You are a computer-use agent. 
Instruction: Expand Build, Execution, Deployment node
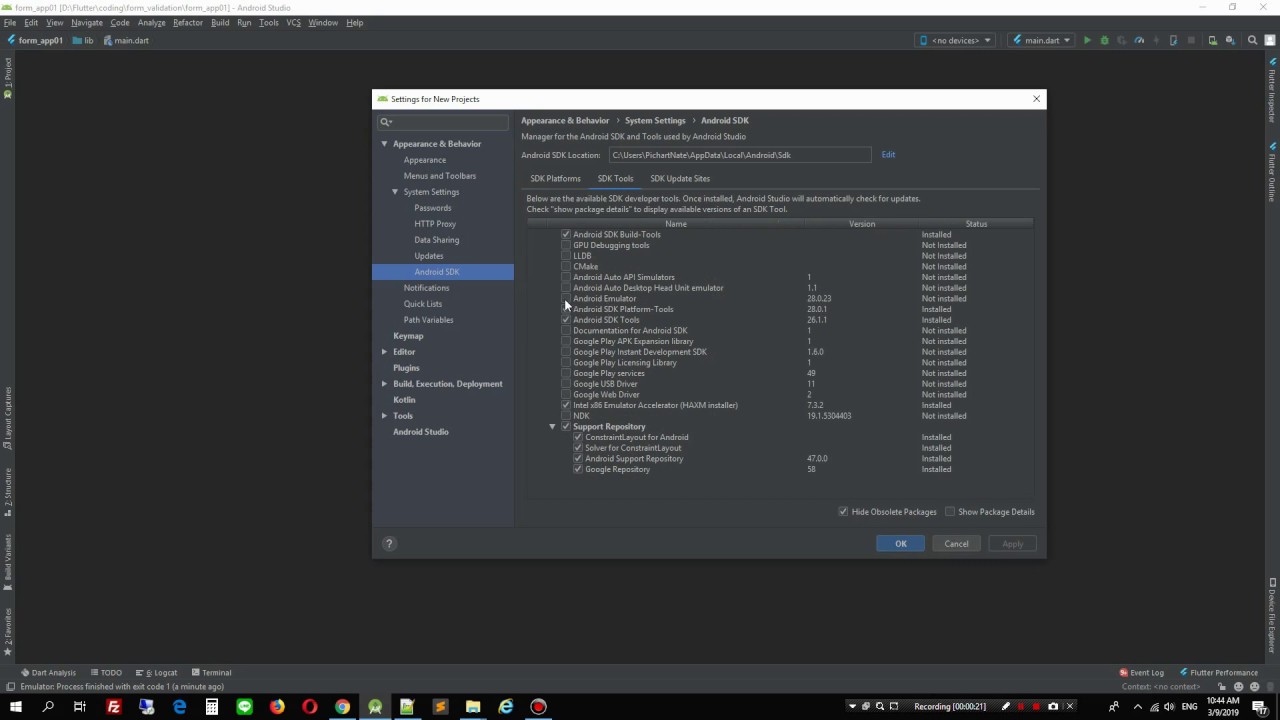384,384
